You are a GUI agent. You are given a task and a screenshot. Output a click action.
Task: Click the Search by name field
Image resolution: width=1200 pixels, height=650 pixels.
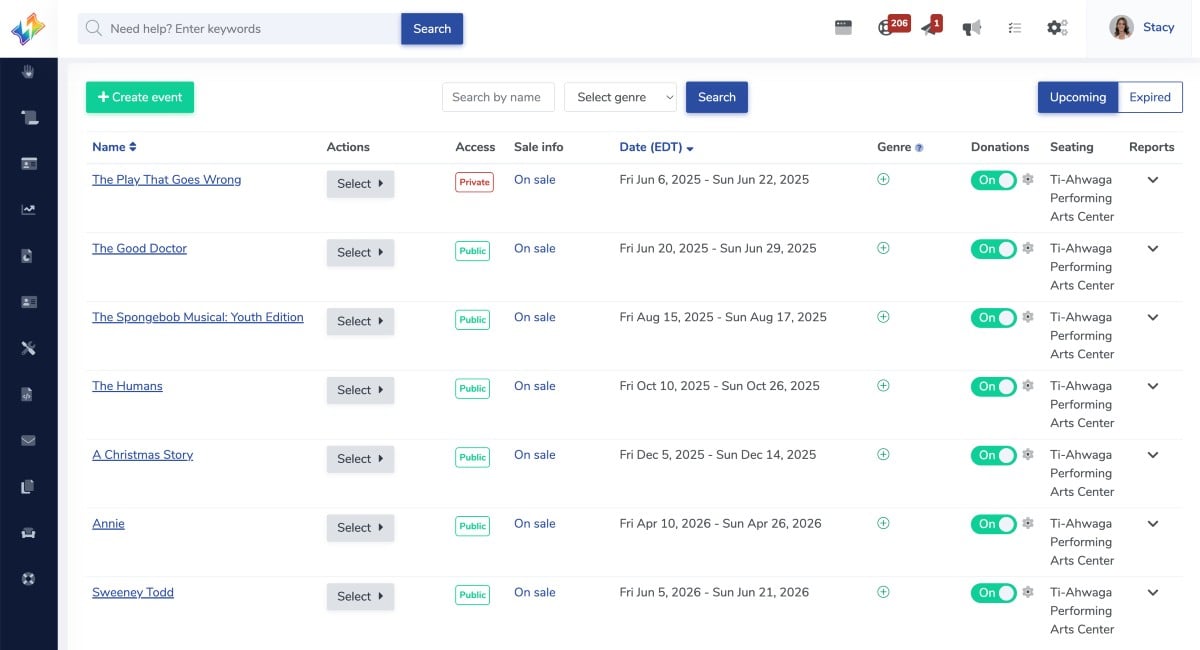click(497, 97)
